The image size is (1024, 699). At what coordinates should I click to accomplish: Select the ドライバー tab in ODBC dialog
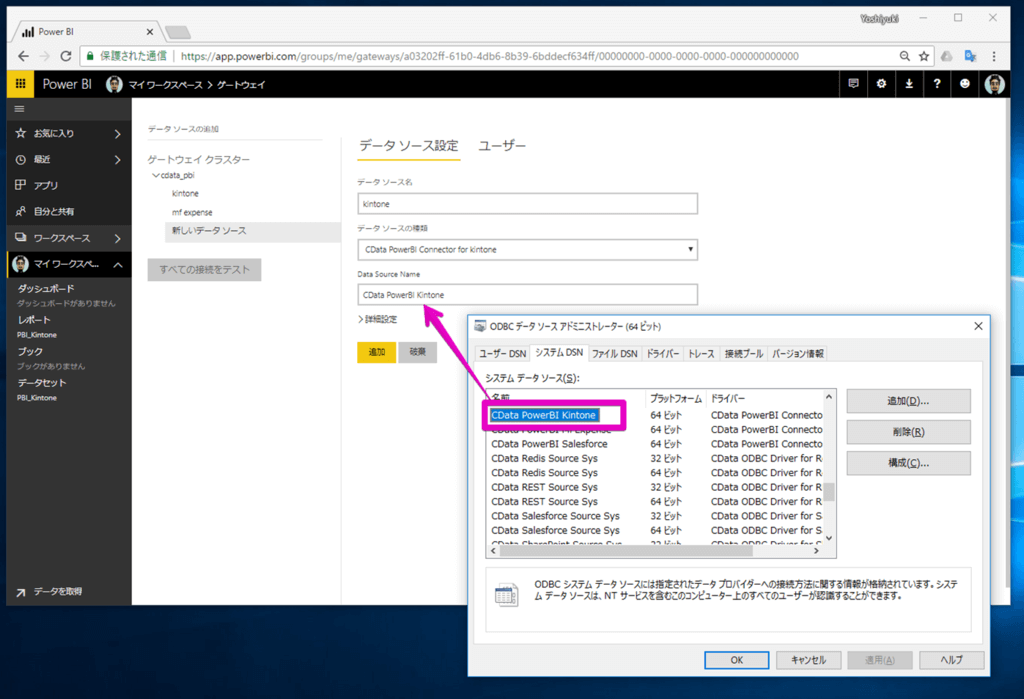(x=662, y=353)
